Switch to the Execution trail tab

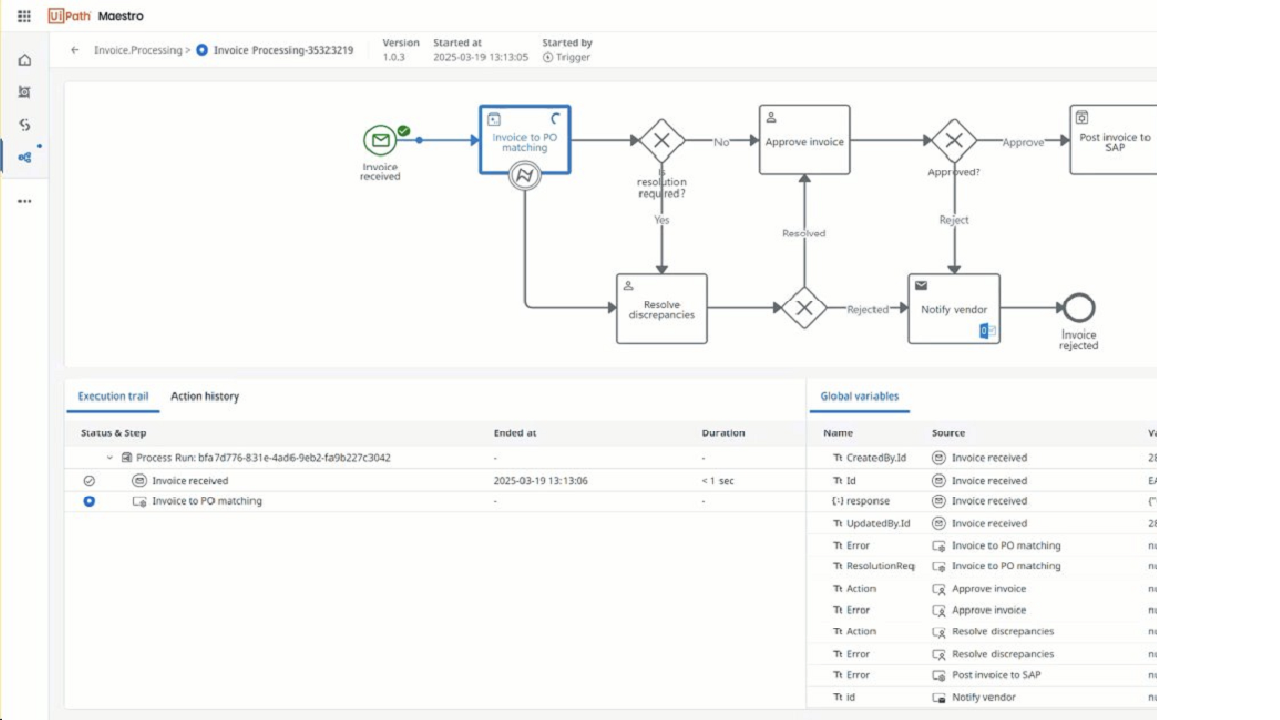tap(113, 396)
